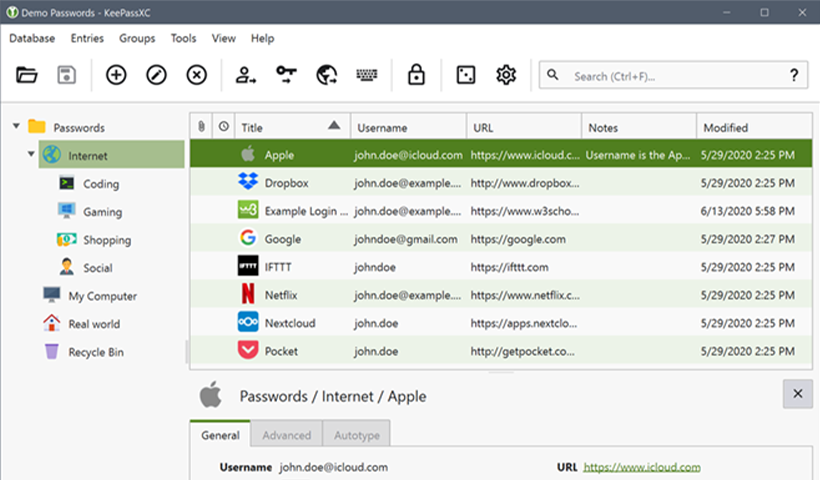
Task: Select the Passwords root folder
Action: (79, 128)
